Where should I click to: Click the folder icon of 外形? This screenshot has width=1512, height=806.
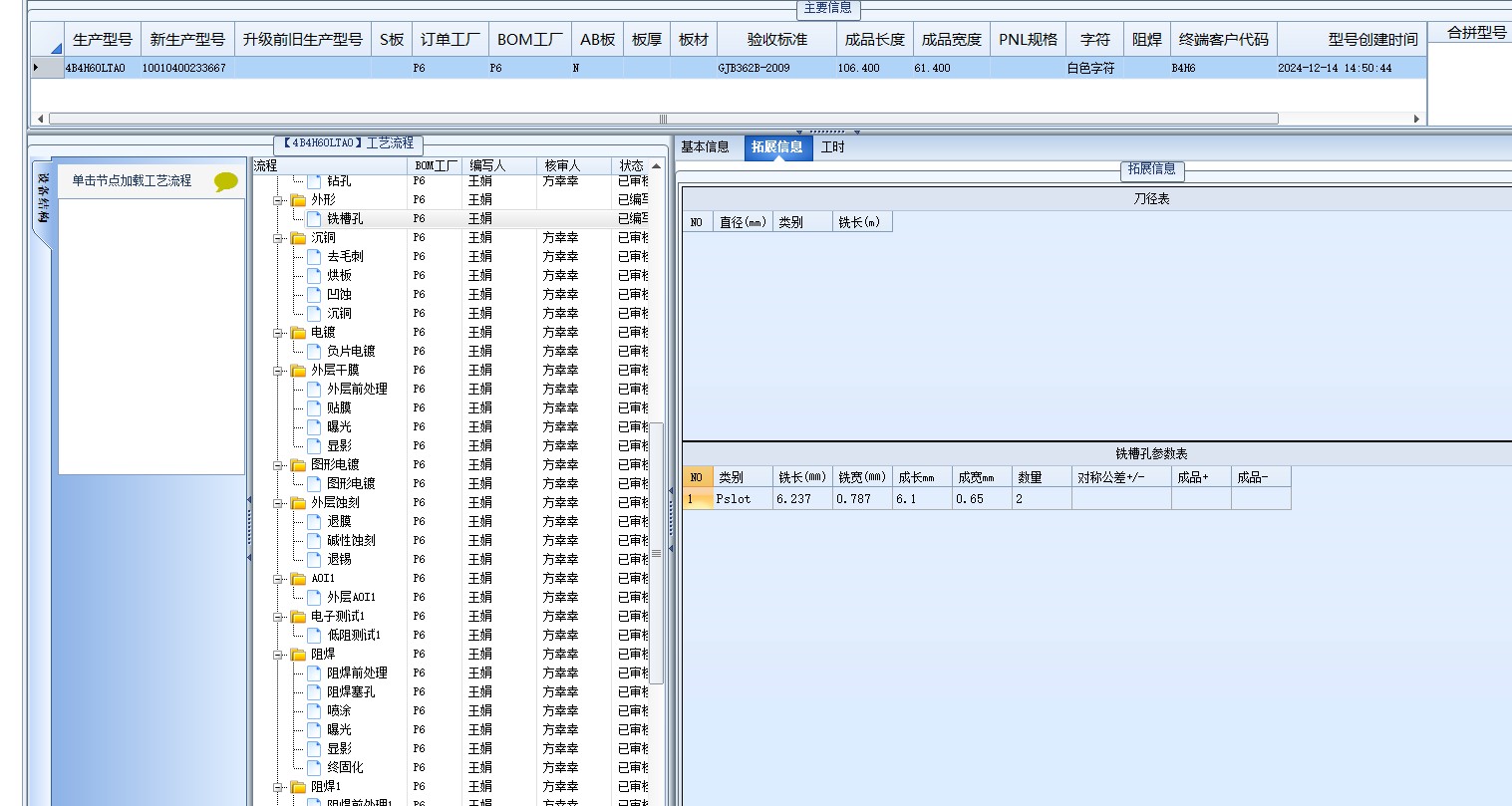[298, 200]
